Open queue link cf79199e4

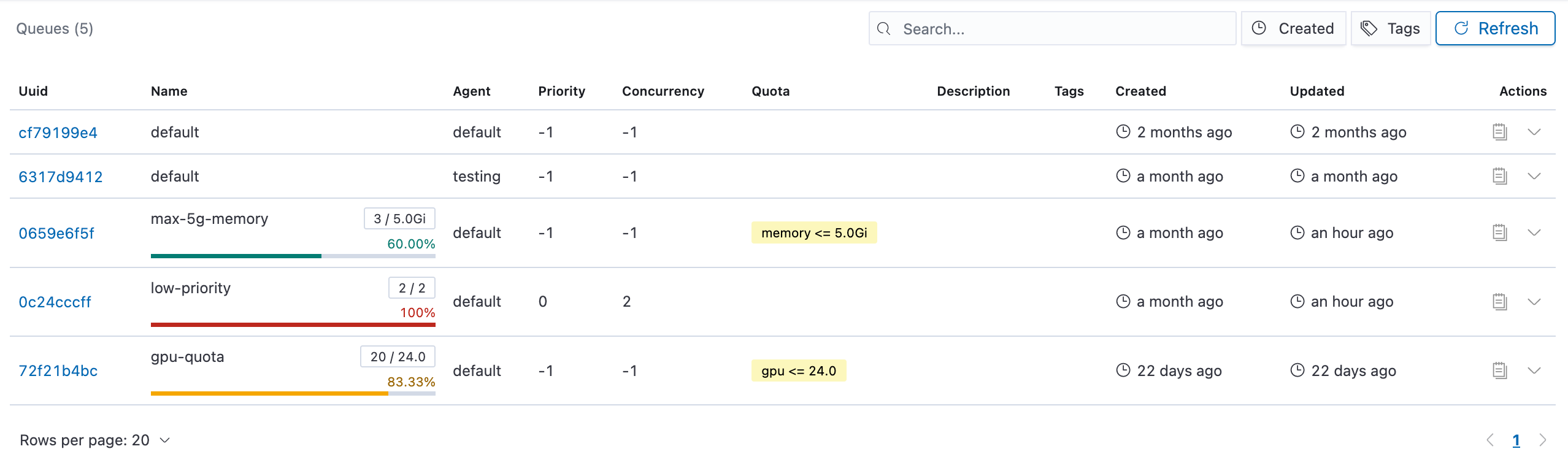[x=58, y=132]
